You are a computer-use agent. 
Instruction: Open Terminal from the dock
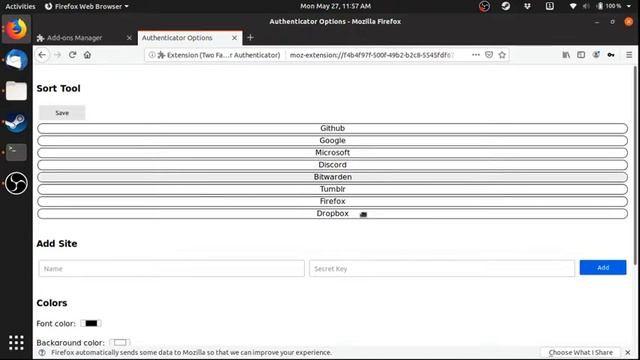(x=16, y=152)
